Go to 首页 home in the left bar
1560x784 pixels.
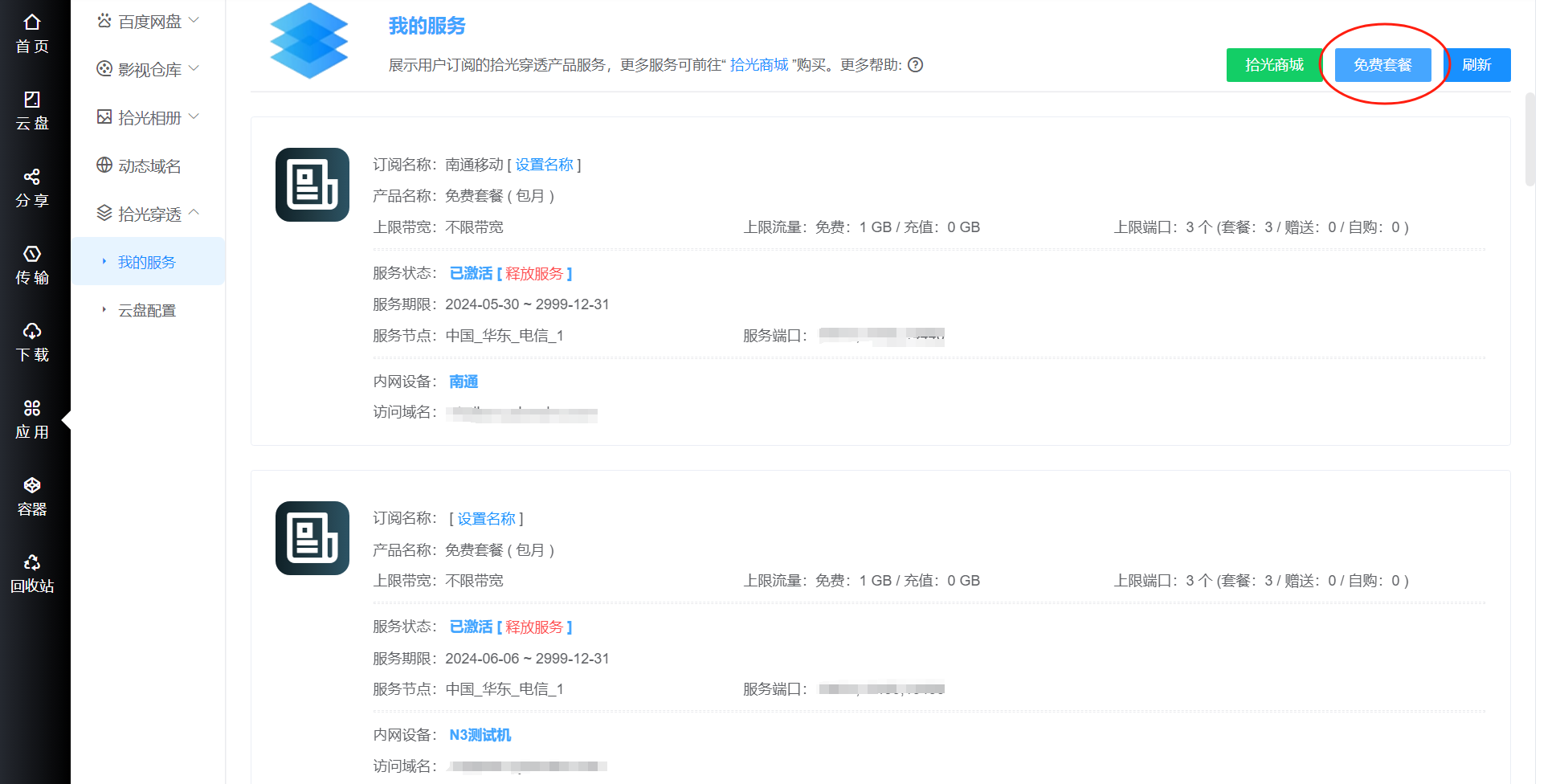[x=32, y=34]
